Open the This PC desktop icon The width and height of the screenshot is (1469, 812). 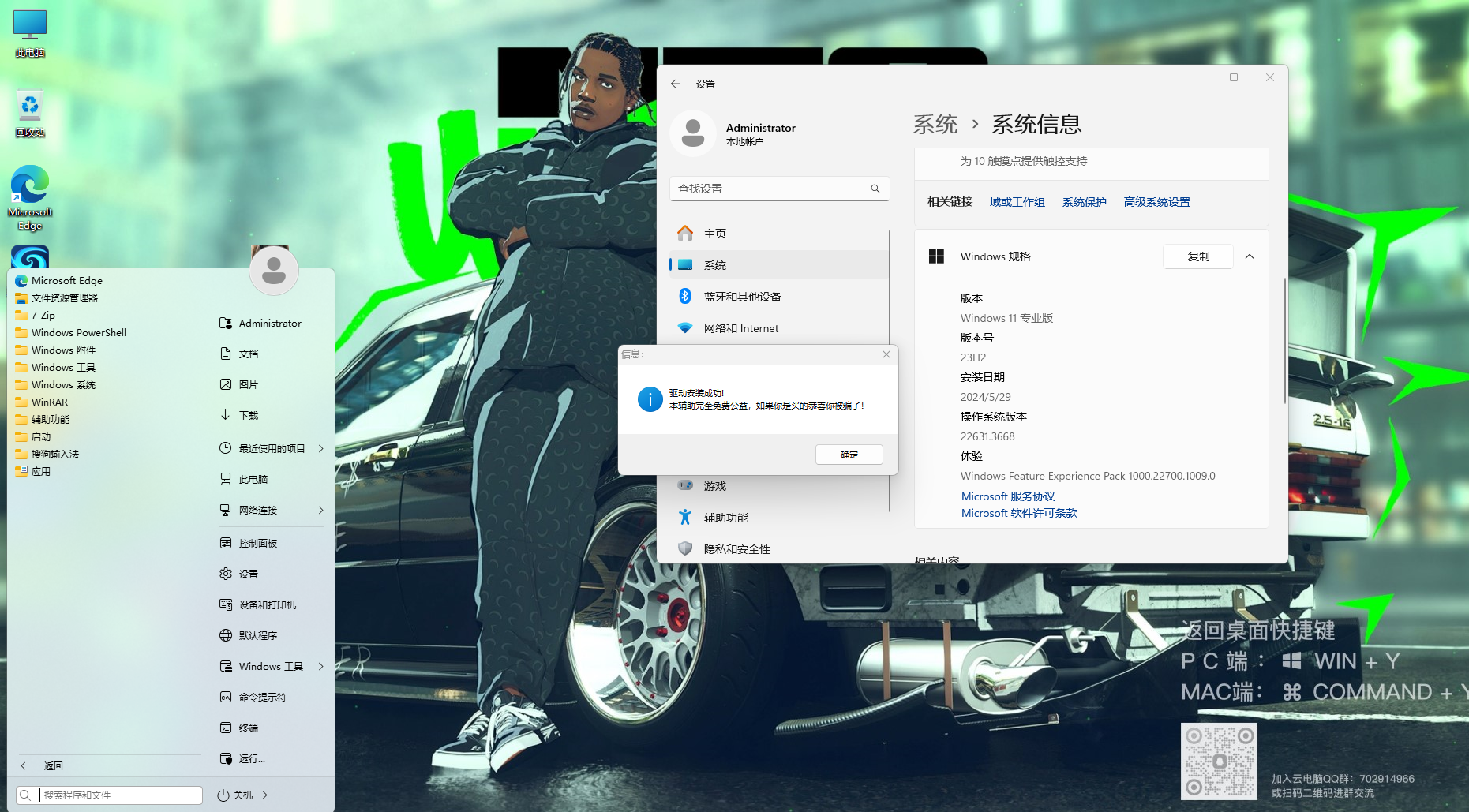(30, 33)
